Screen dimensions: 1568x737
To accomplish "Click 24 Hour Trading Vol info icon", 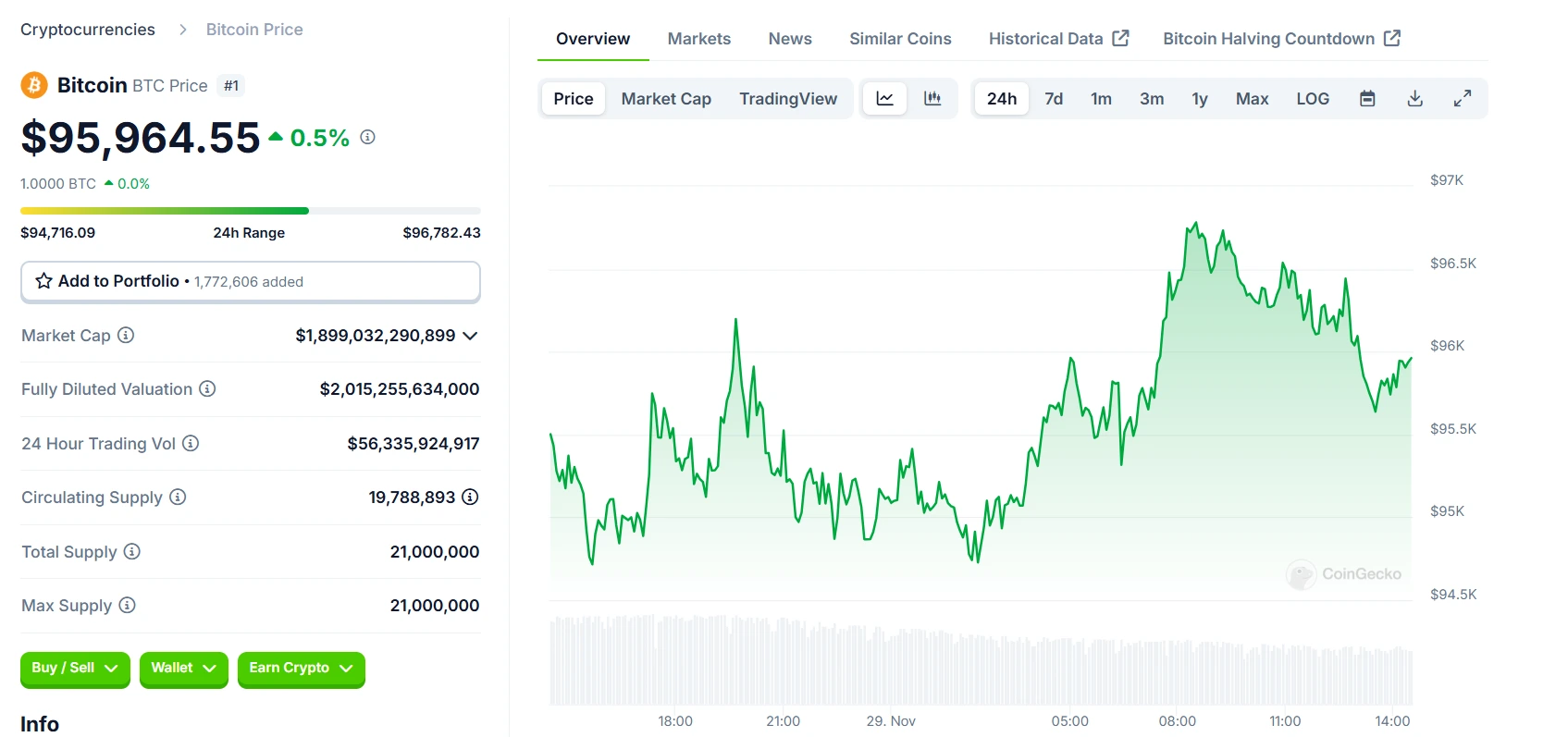I will click(191, 443).
